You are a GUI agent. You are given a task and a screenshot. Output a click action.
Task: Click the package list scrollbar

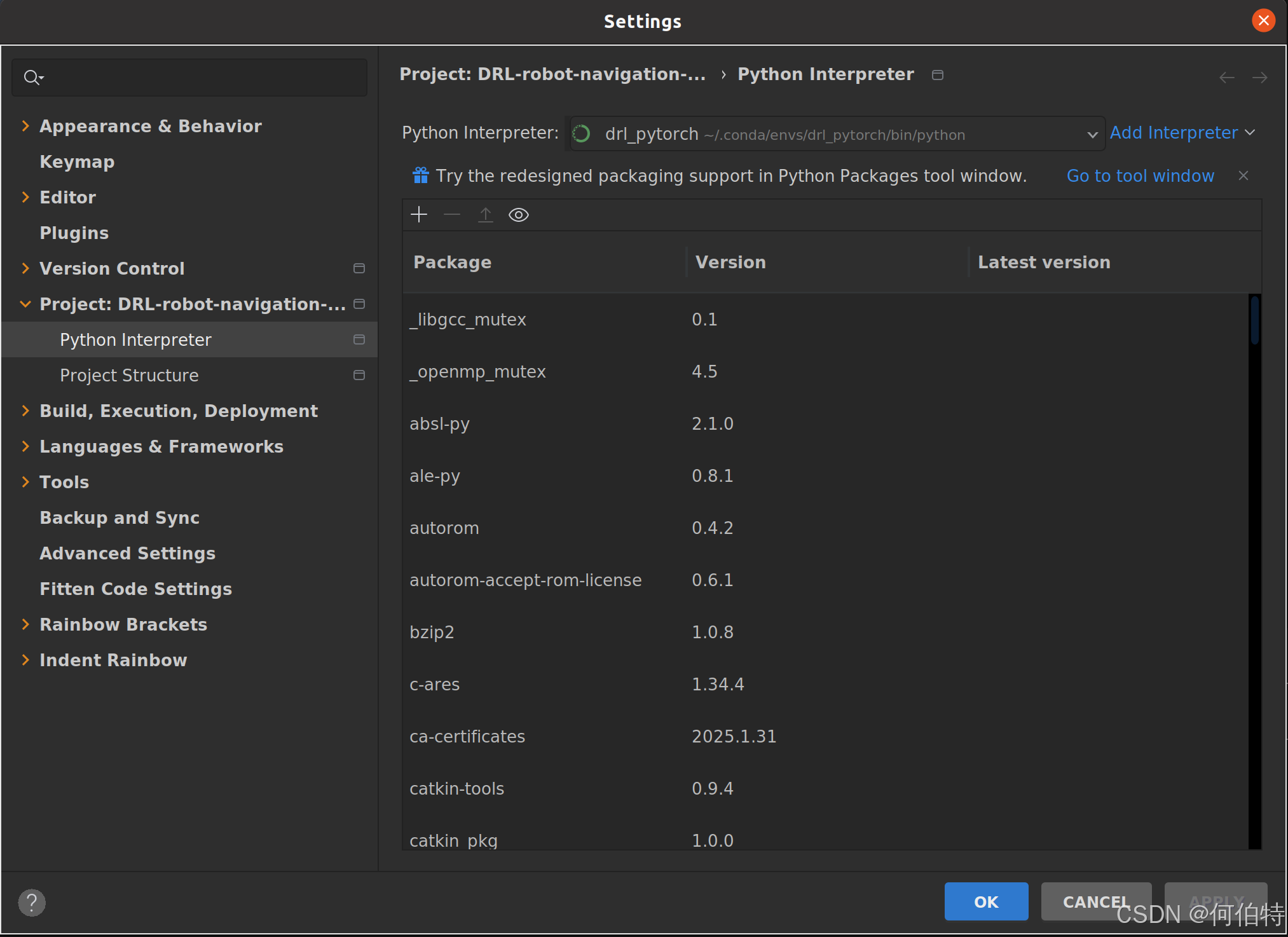[1254, 321]
